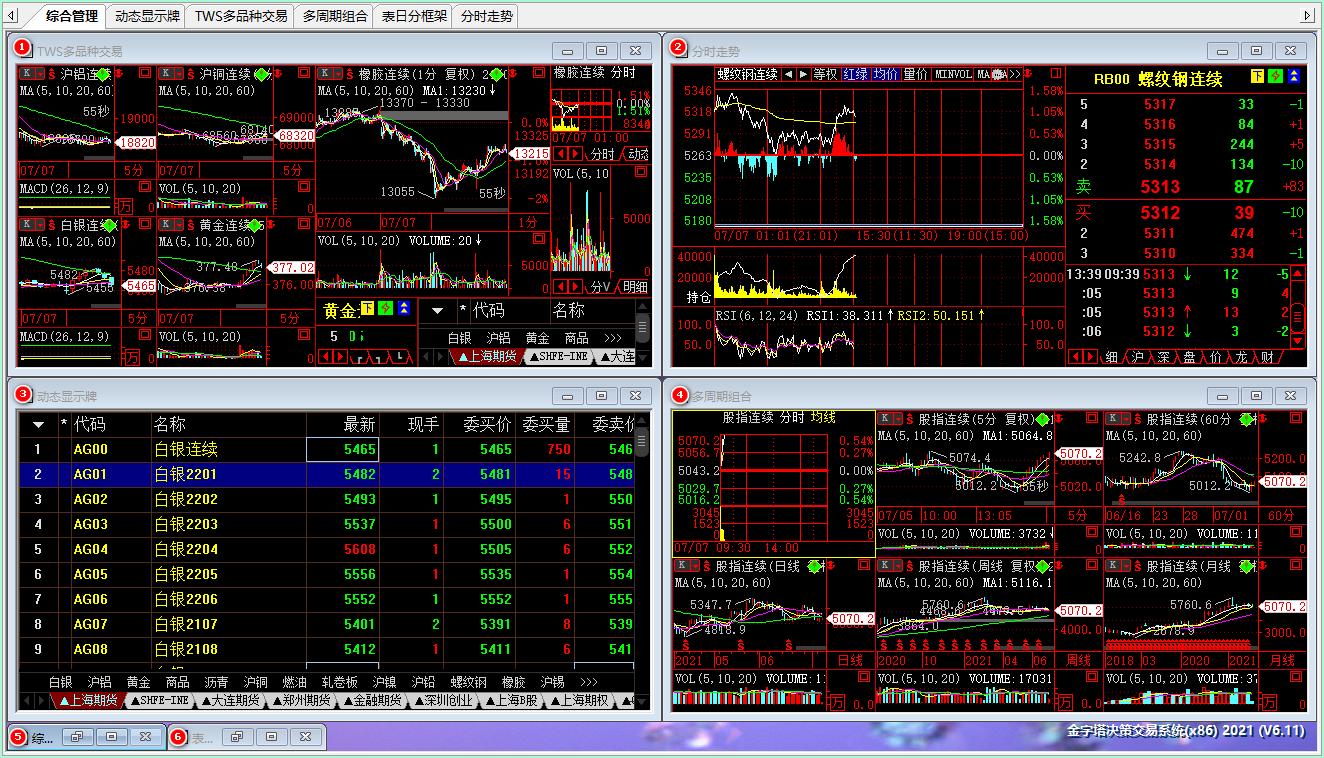1324x758 pixels.
Task: Click the 万 icon under the first MACD pane
Action: [x=126, y=206]
